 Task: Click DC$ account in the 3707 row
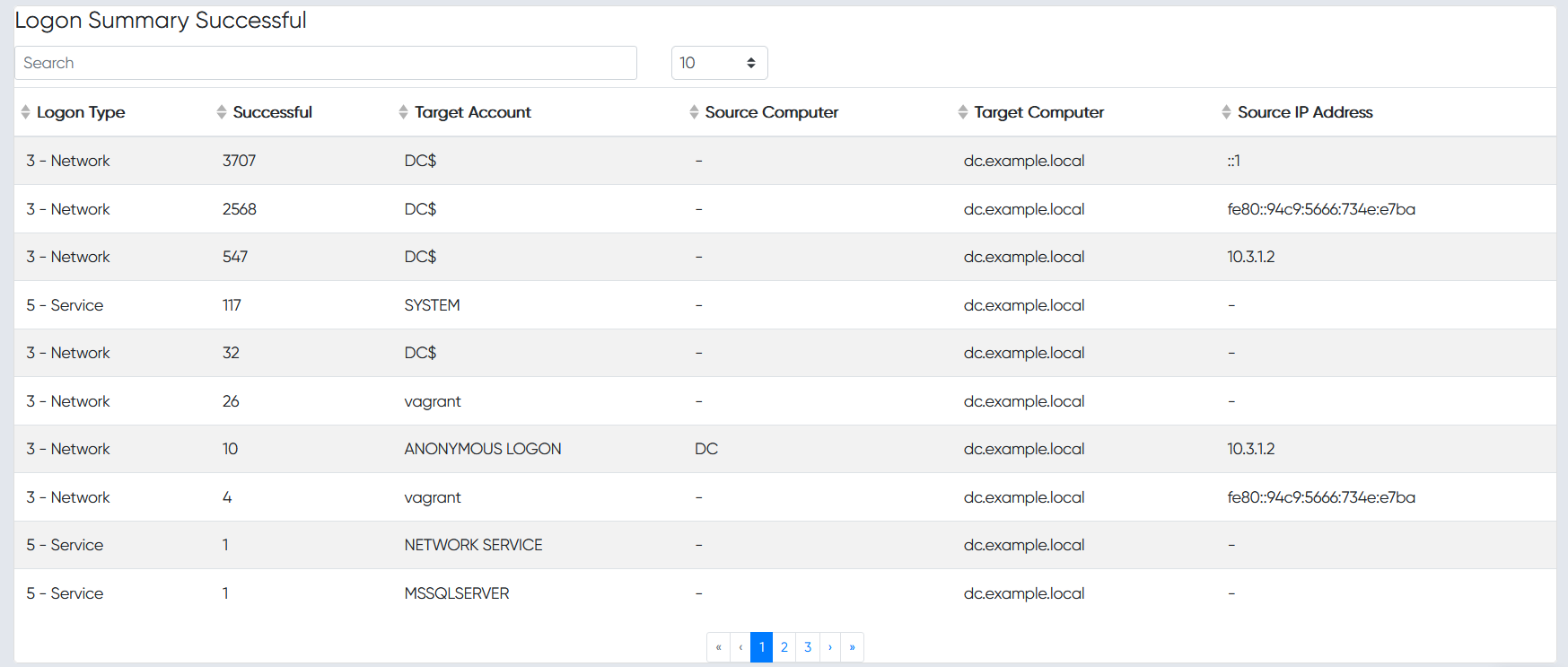coord(420,161)
